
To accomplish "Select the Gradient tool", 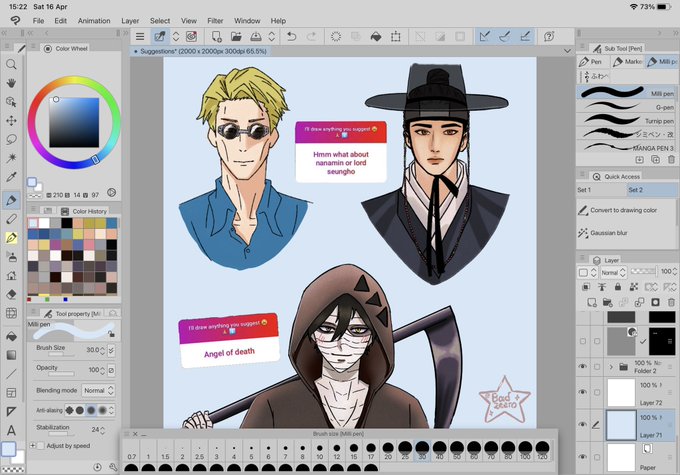I will (11, 355).
